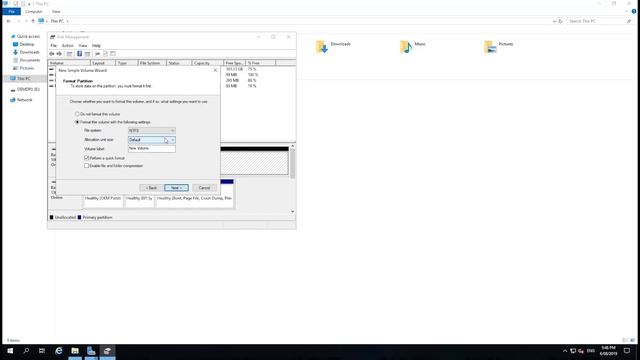Sort by File System column header
The height and width of the screenshot is (360, 640).
pos(151,63)
